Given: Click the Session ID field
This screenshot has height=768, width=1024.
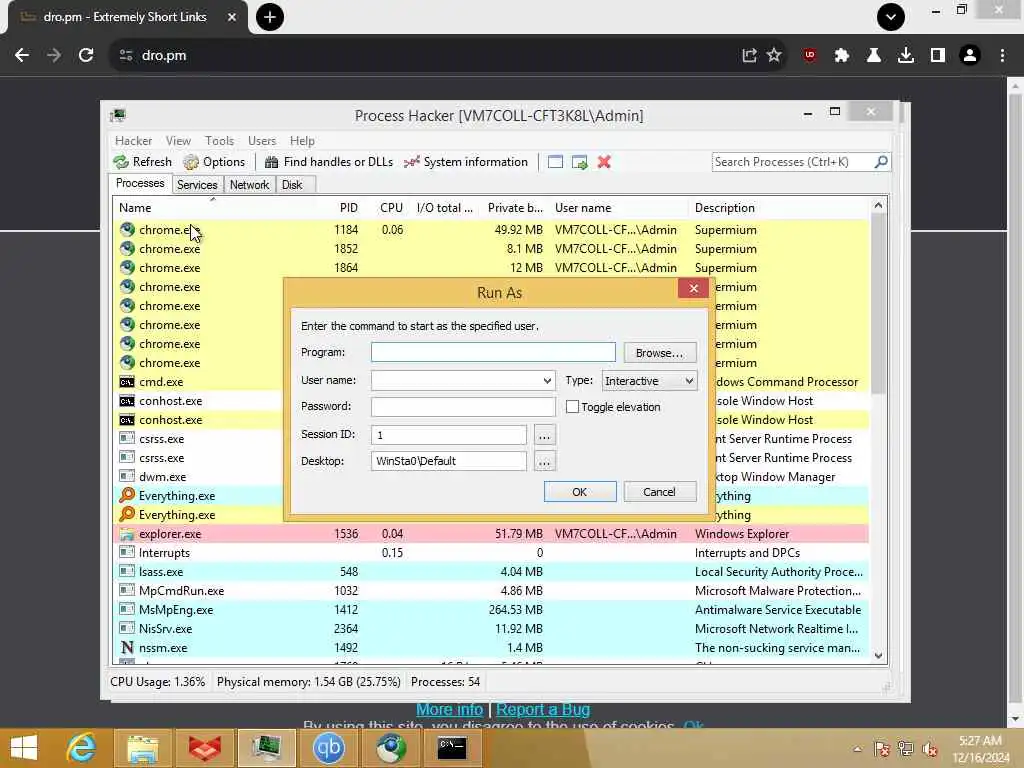Looking at the screenshot, I should pos(449,435).
